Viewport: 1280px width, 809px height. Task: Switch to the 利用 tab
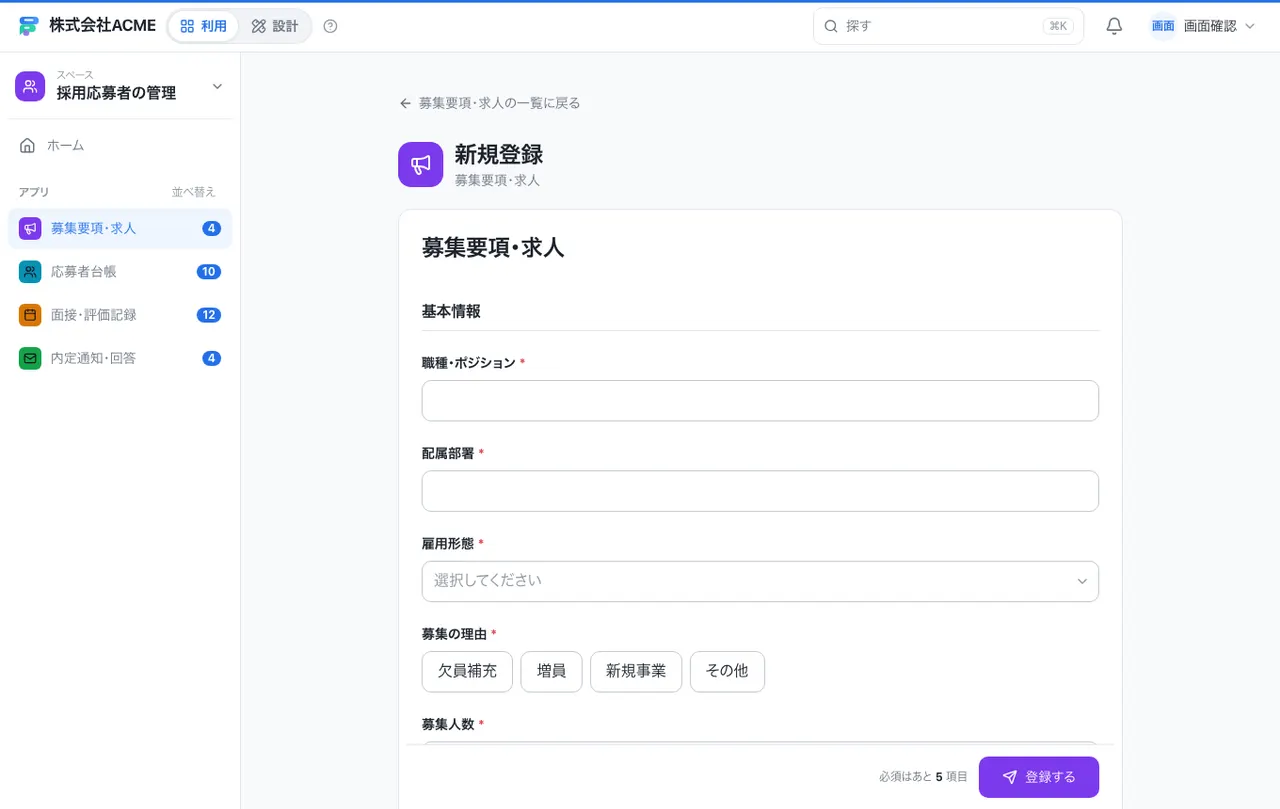tap(203, 26)
